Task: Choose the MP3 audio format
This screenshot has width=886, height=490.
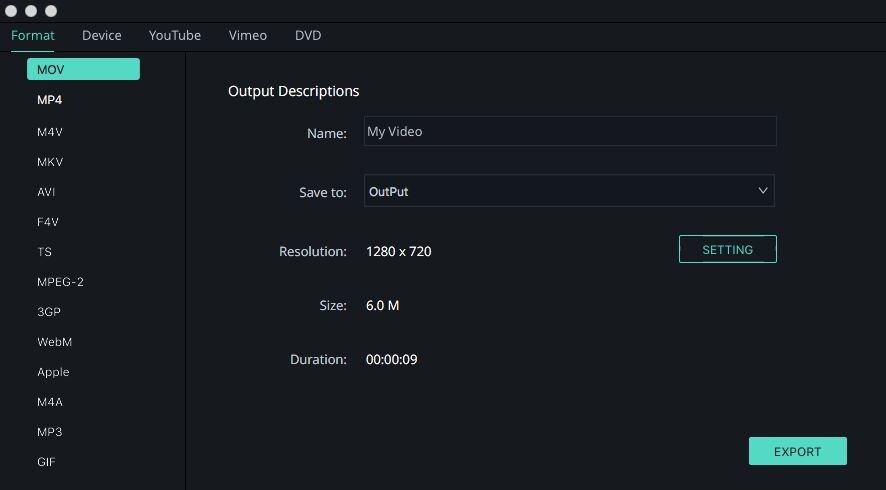Action: [49, 432]
